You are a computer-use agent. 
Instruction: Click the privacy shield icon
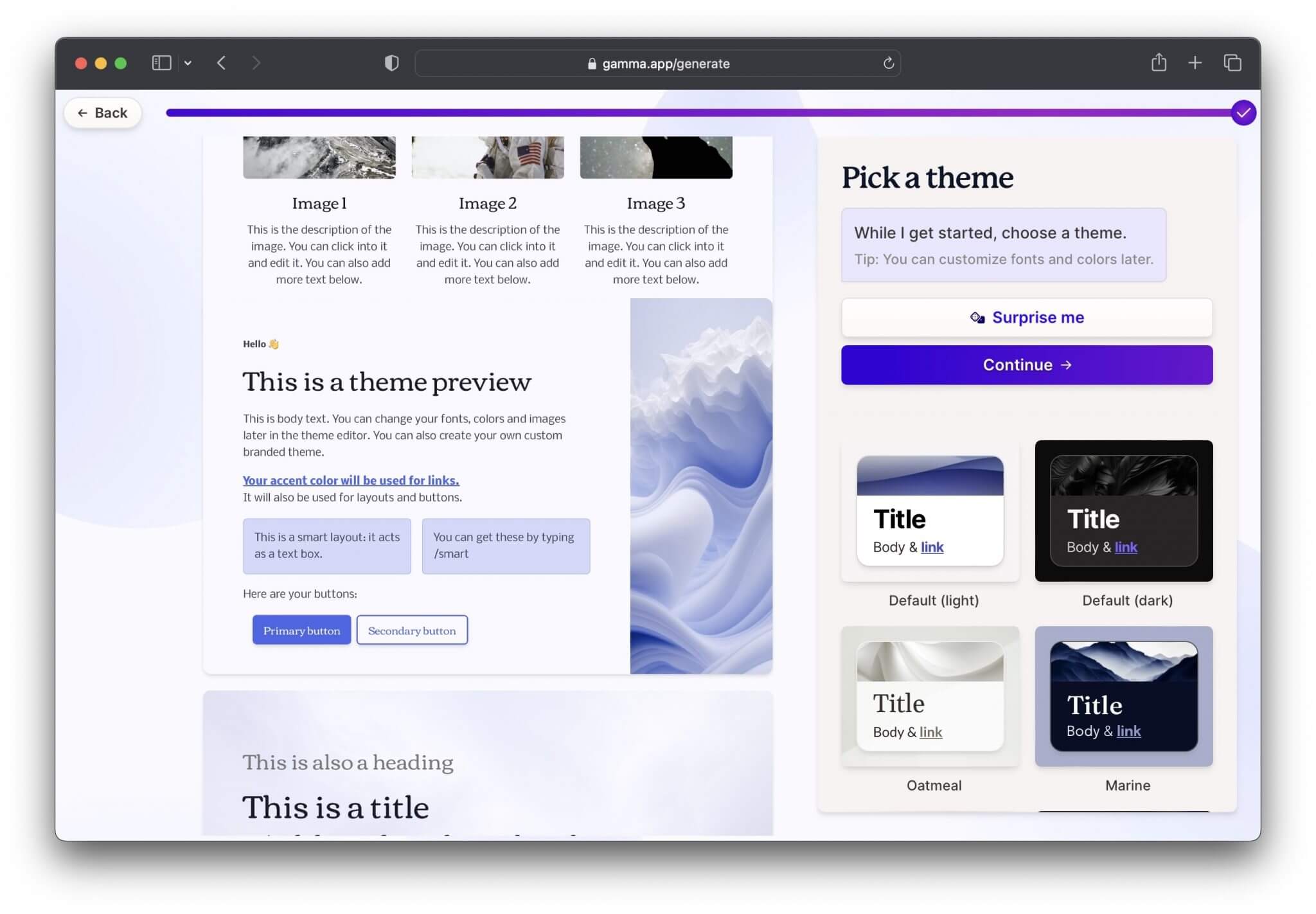tap(391, 63)
